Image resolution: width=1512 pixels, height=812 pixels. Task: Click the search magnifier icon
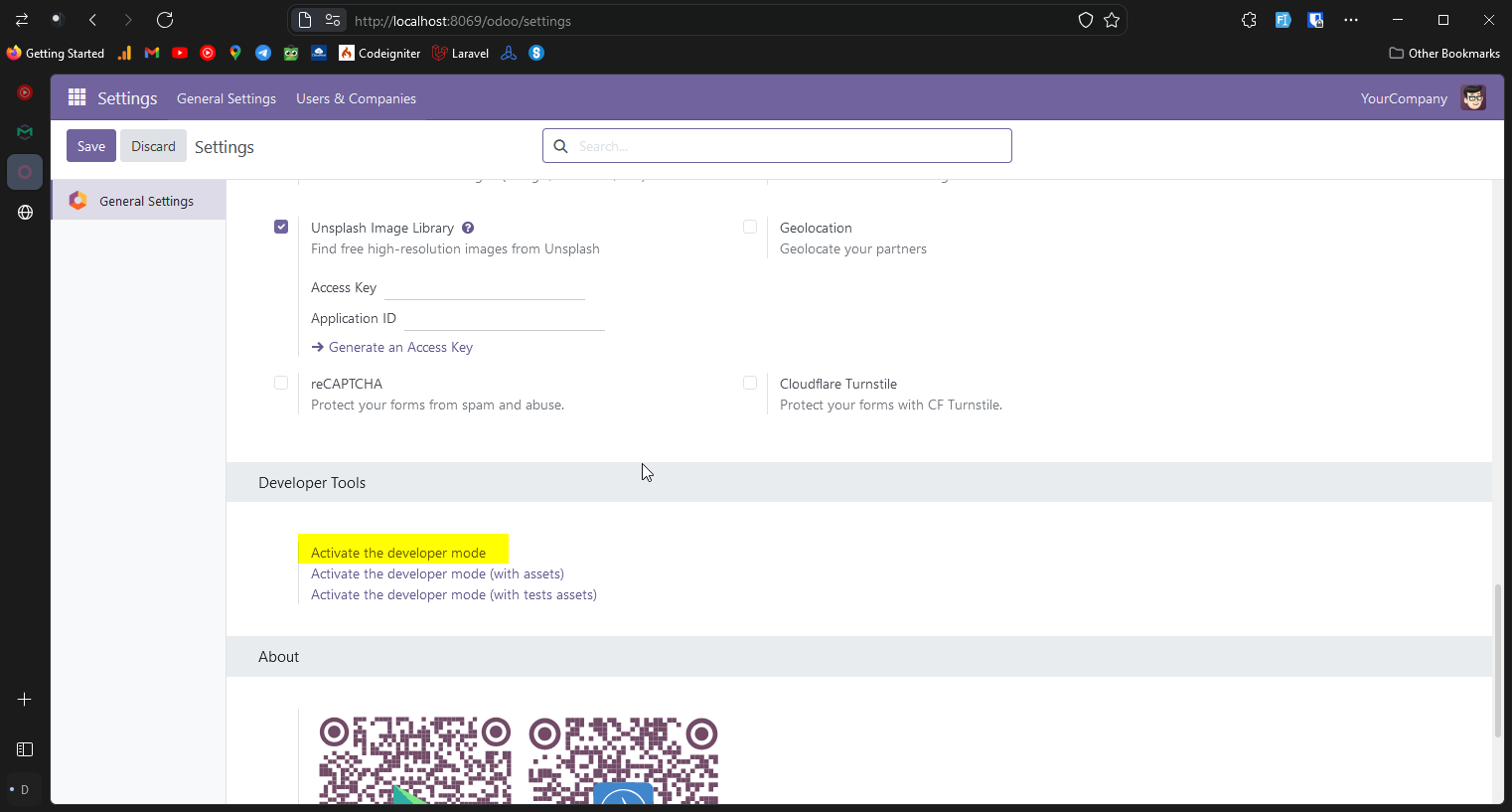coord(560,146)
